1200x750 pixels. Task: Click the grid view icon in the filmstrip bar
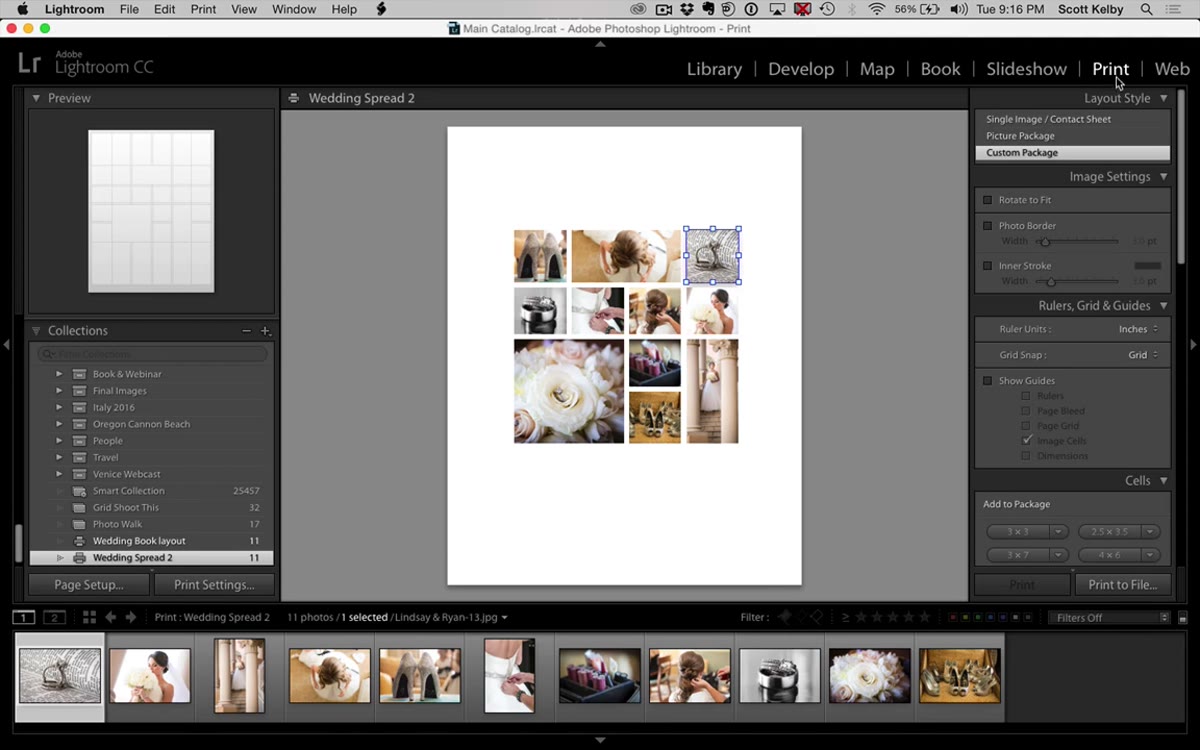(x=89, y=617)
